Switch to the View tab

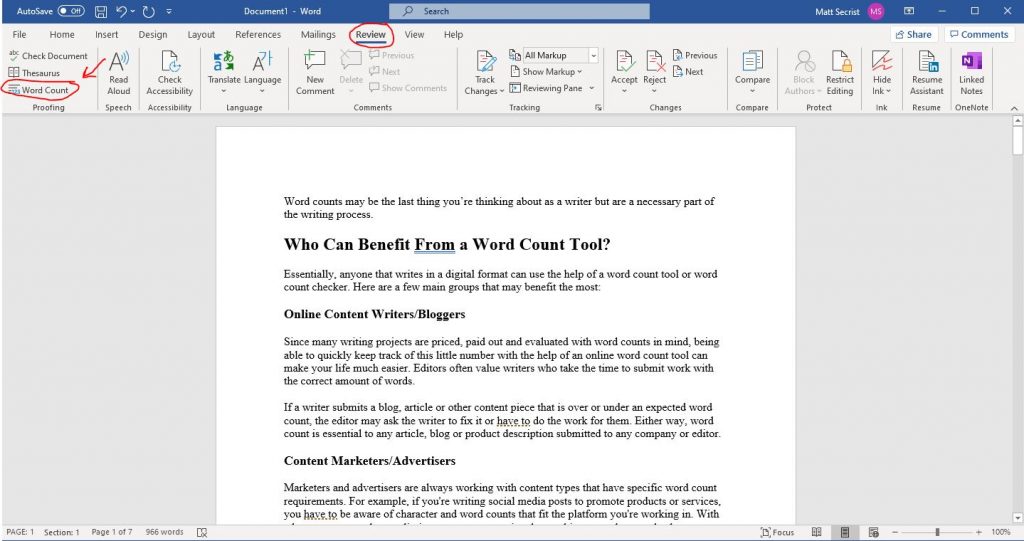[x=414, y=35]
